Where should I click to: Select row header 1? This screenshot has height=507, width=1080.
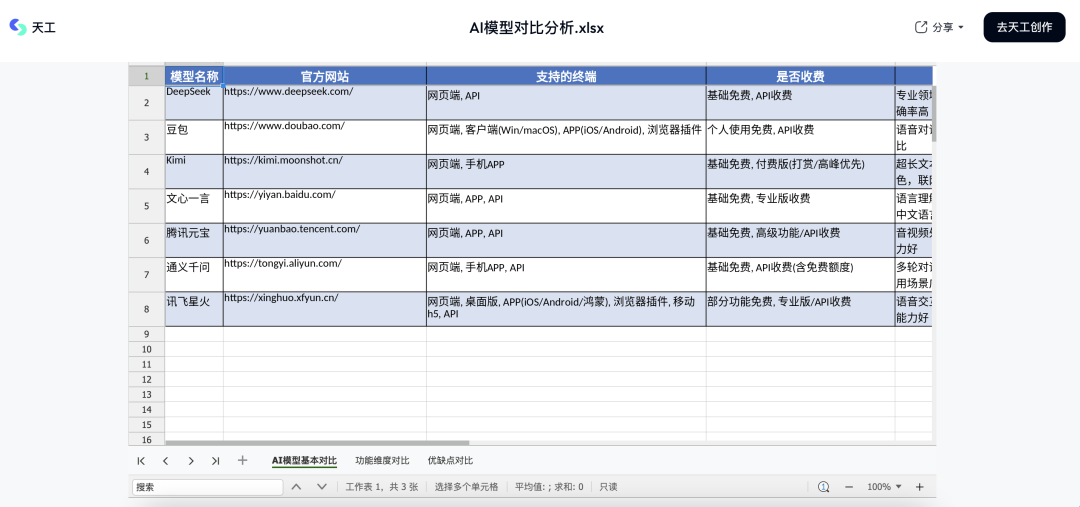[x=146, y=76]
